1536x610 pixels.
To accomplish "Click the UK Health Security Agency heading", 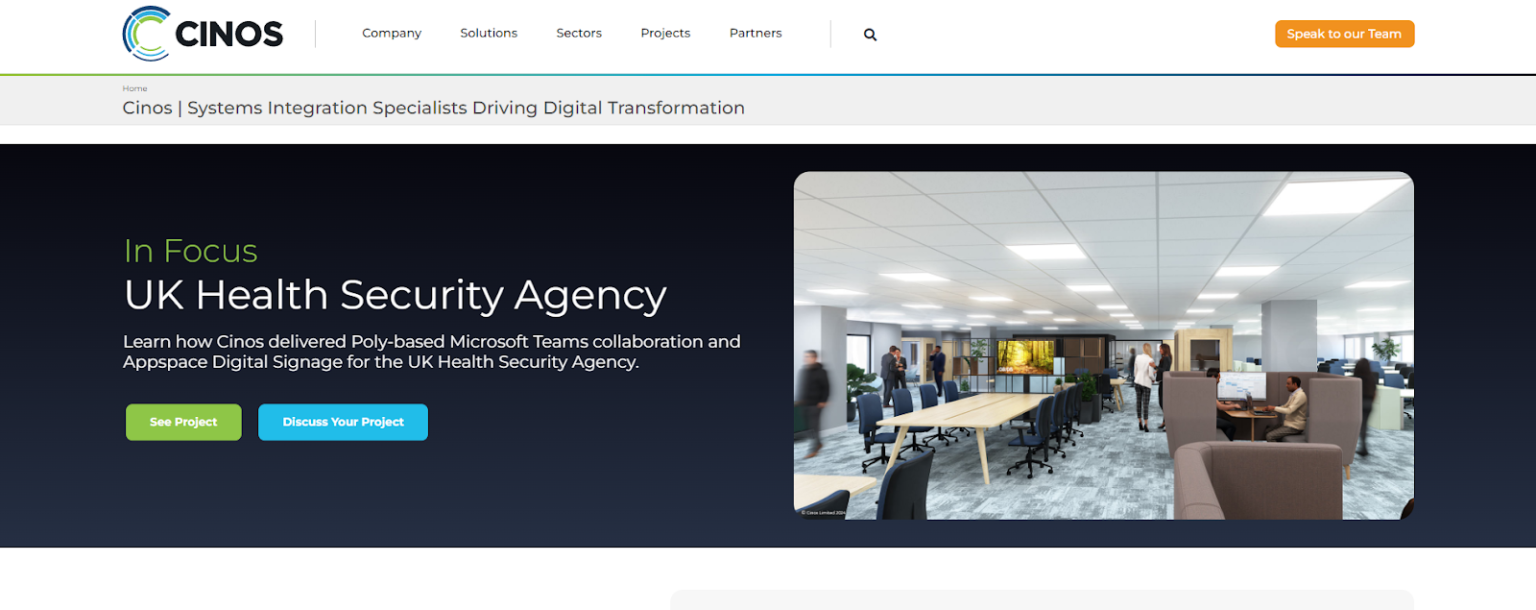I will point(395,295).
